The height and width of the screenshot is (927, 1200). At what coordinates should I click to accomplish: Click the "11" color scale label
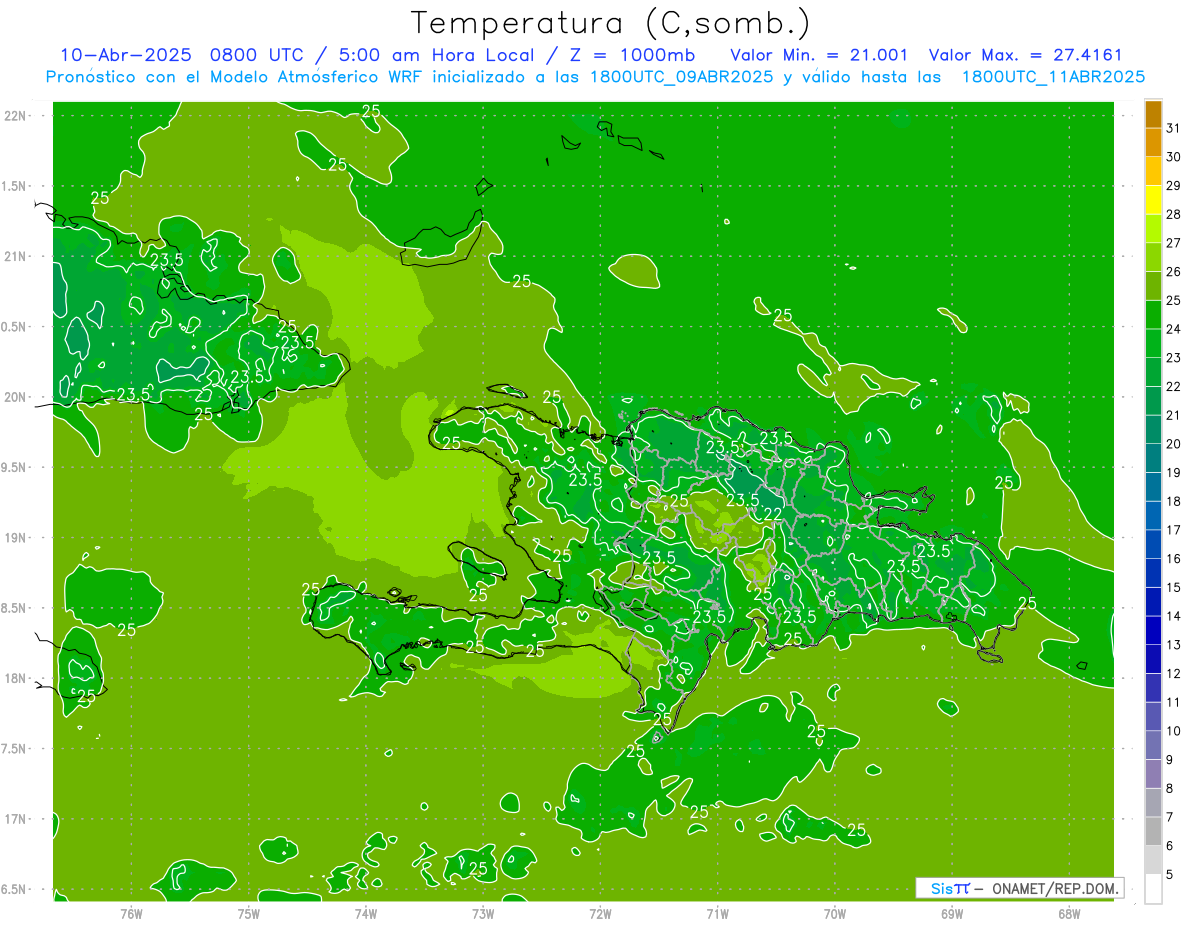click(x=1173, y=702)
